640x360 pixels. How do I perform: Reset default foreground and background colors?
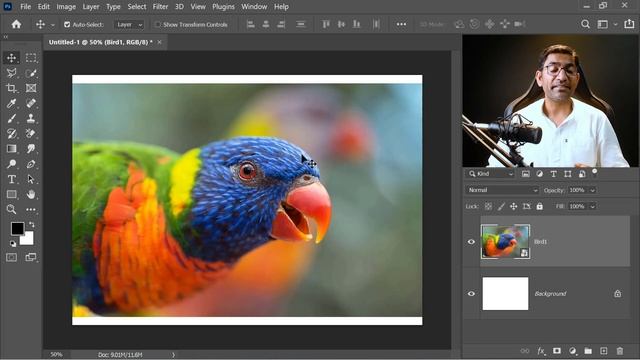click(x=13, y=244)
